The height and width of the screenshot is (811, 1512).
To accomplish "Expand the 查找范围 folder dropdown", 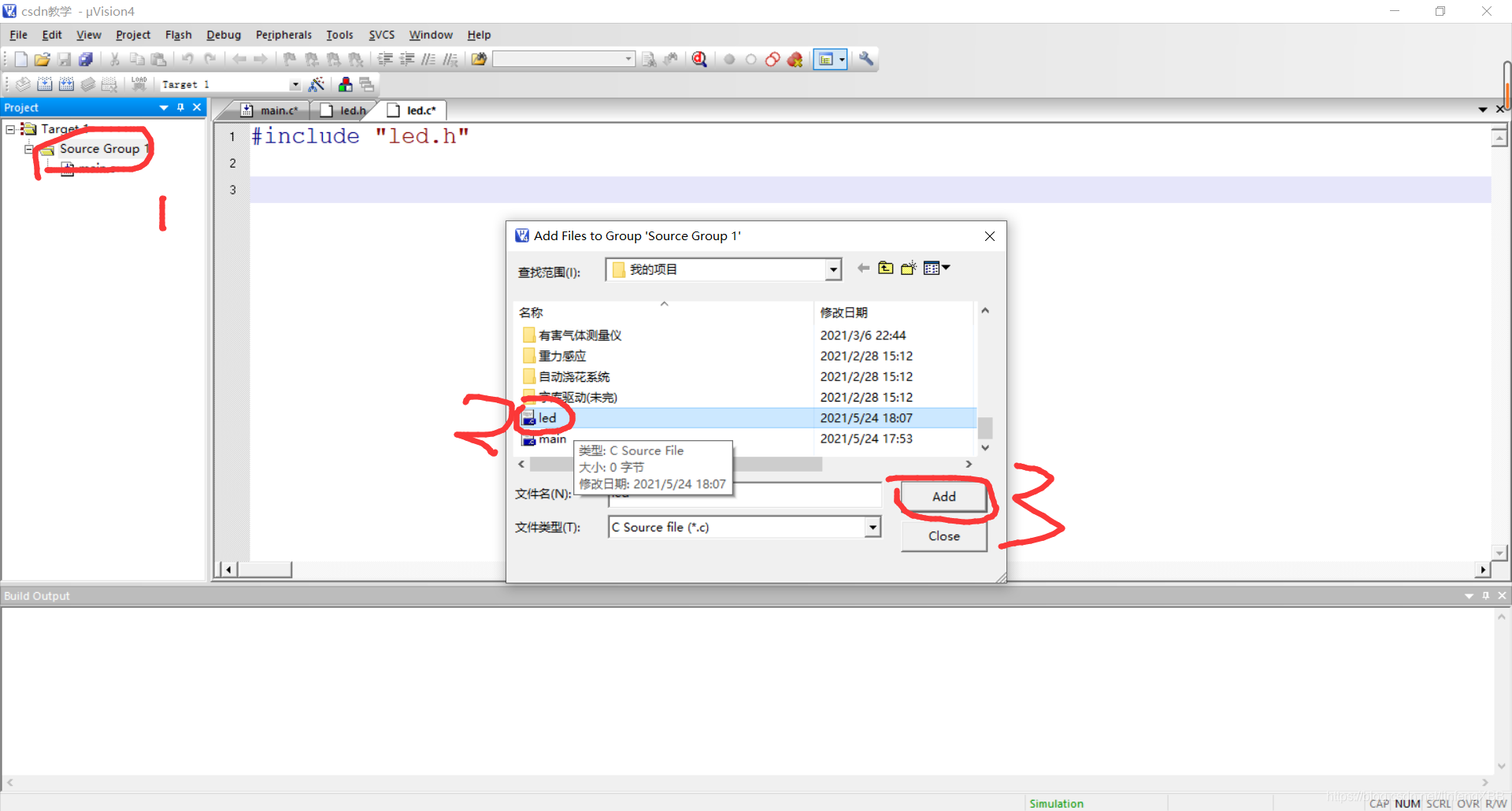I will (x=833, y=270).
